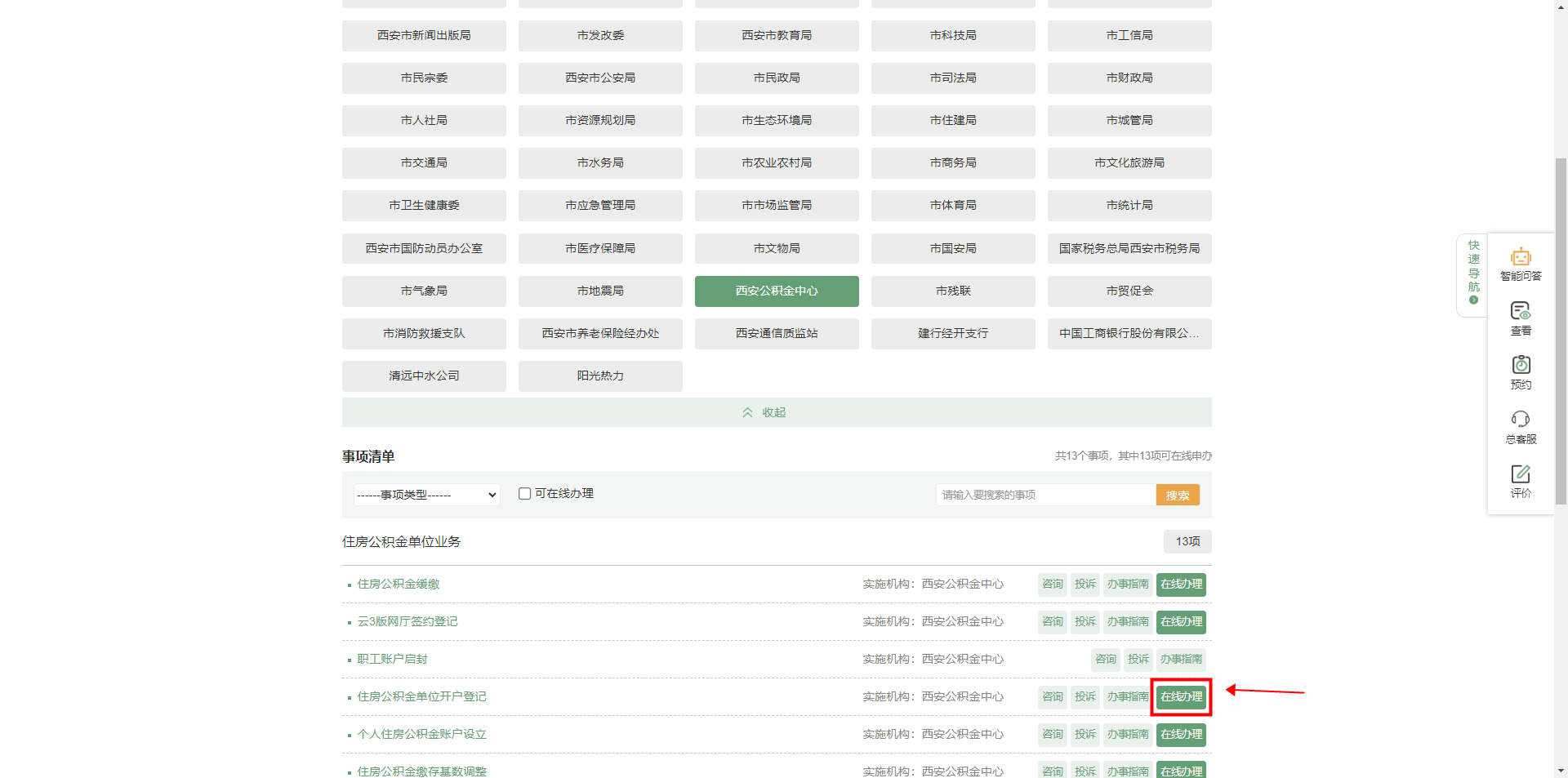The image size is (1568, 778).
Task: Choose 市人社局 department
Action: click(x=424, y=120)
